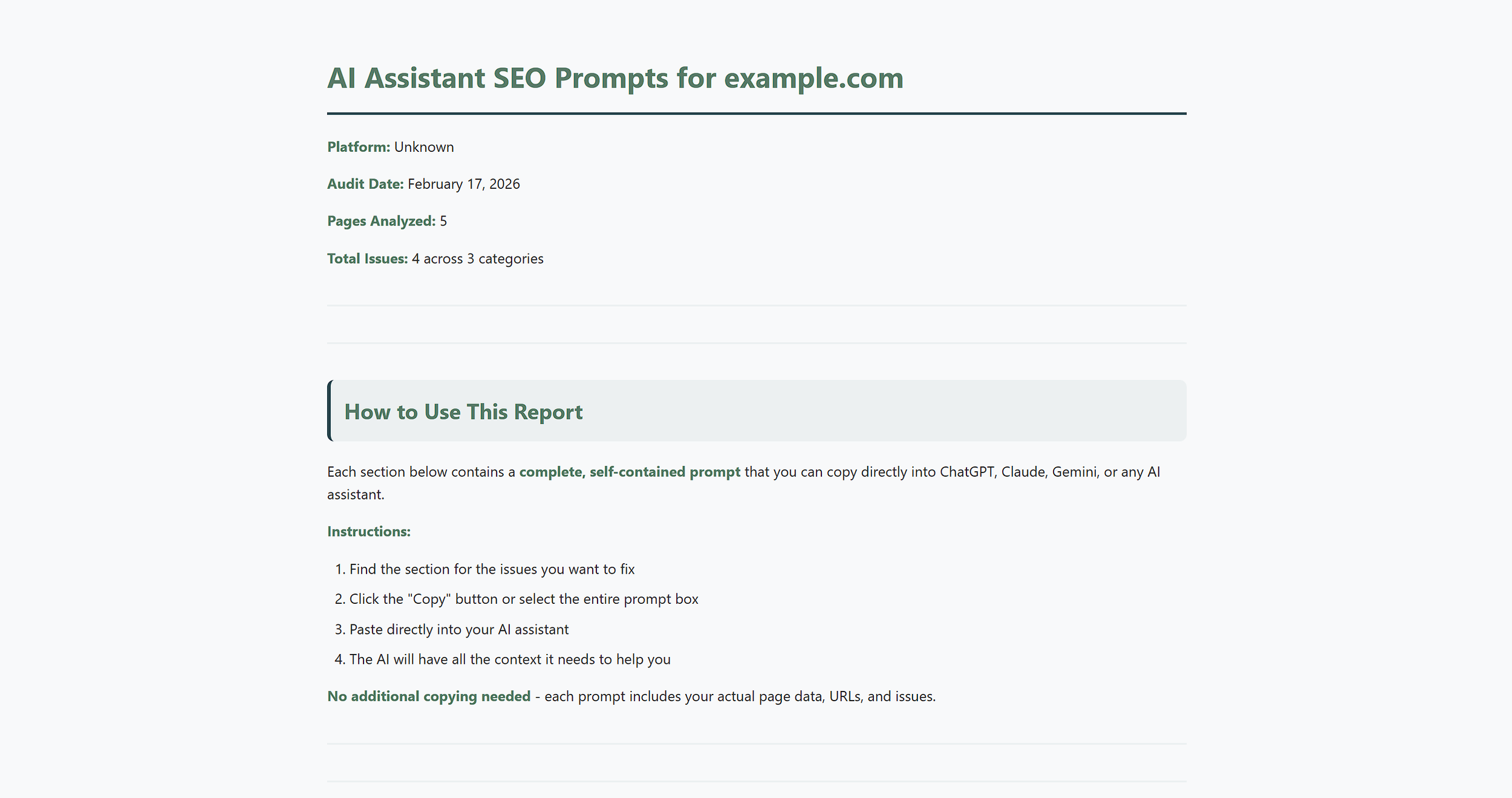Click the dark accent bar beside the heading
Screen dimensions: 1512x798
point(329,411)
